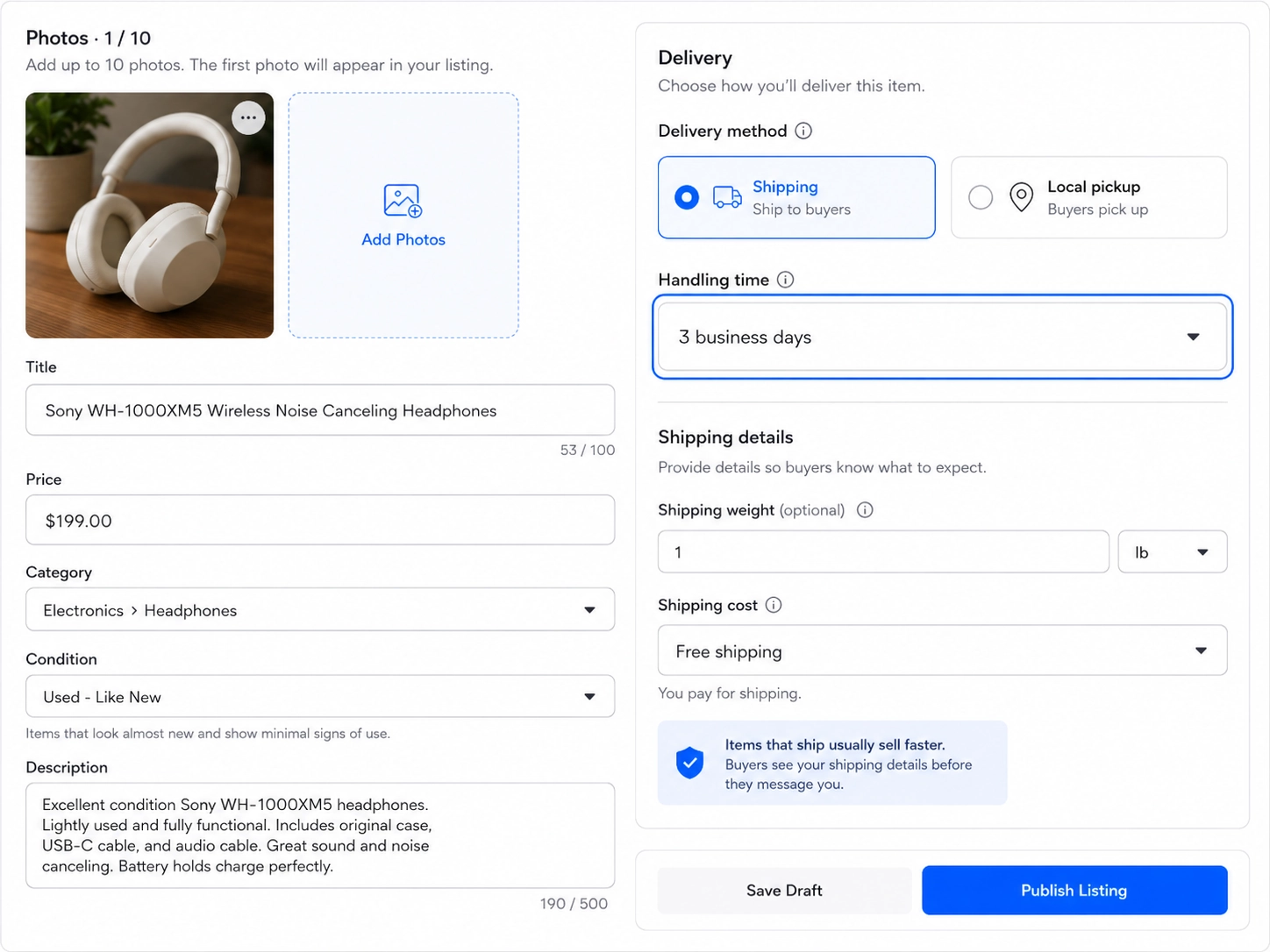
Task: Open the Free shipping cost dropdown
Action: [942, 650]
